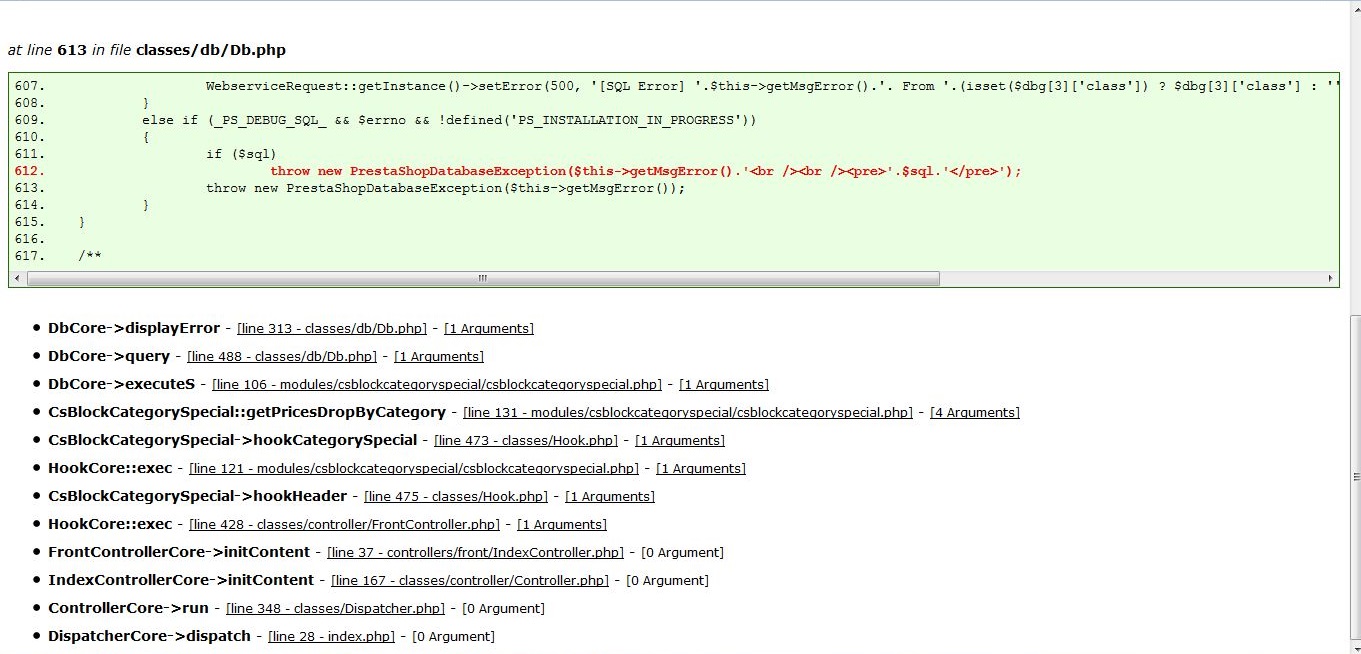Select text DbCore->executeS
This screenshot has width=1361, height=654.
pyautogui.click(x=121, y=384)
